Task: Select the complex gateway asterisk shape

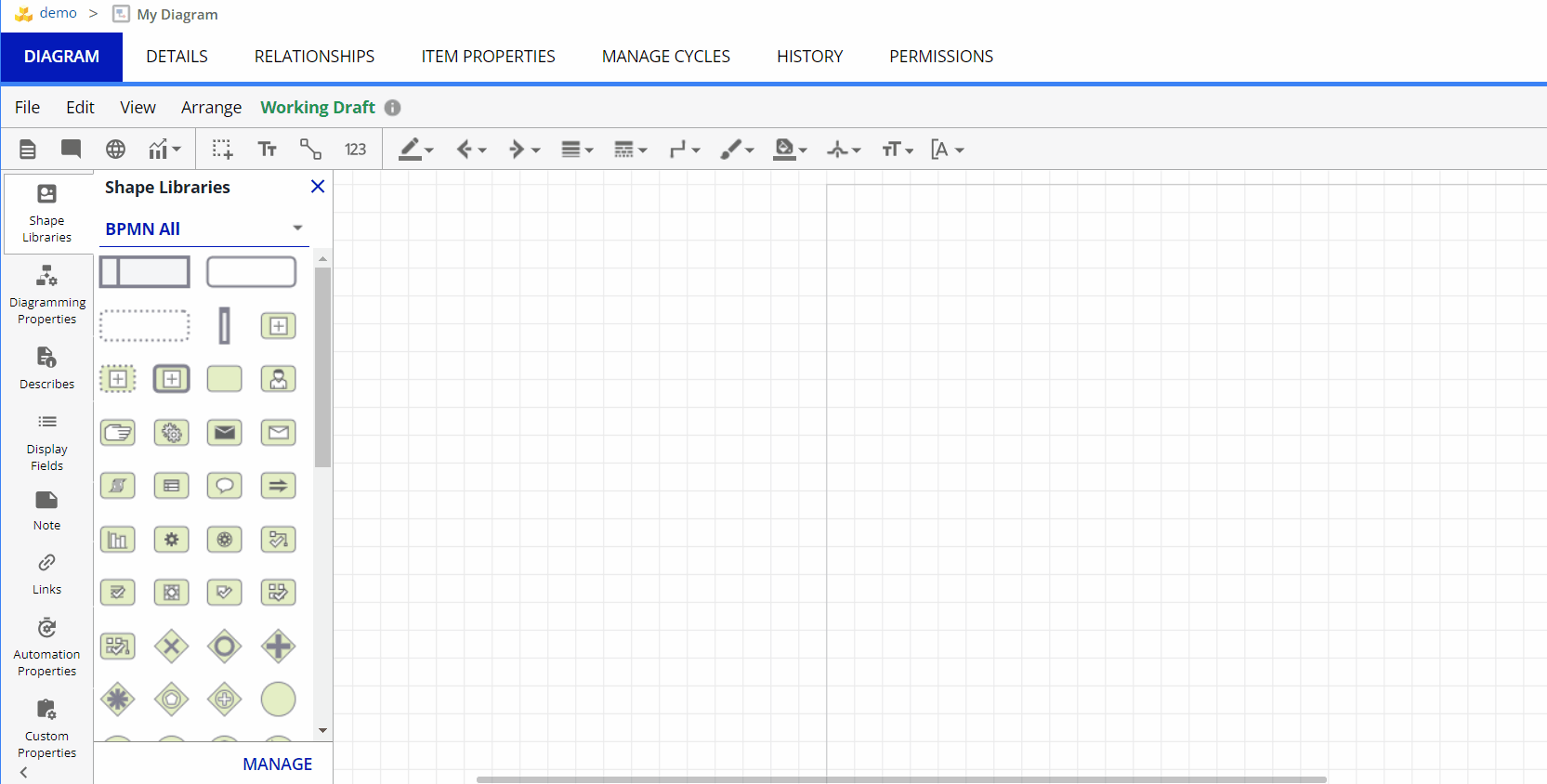Action: click(118, 699)
